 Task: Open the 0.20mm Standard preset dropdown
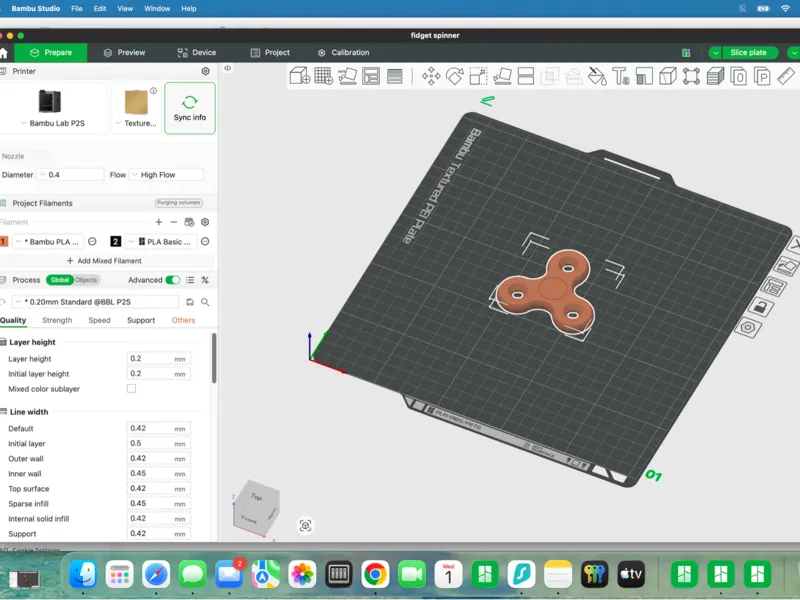95,302
